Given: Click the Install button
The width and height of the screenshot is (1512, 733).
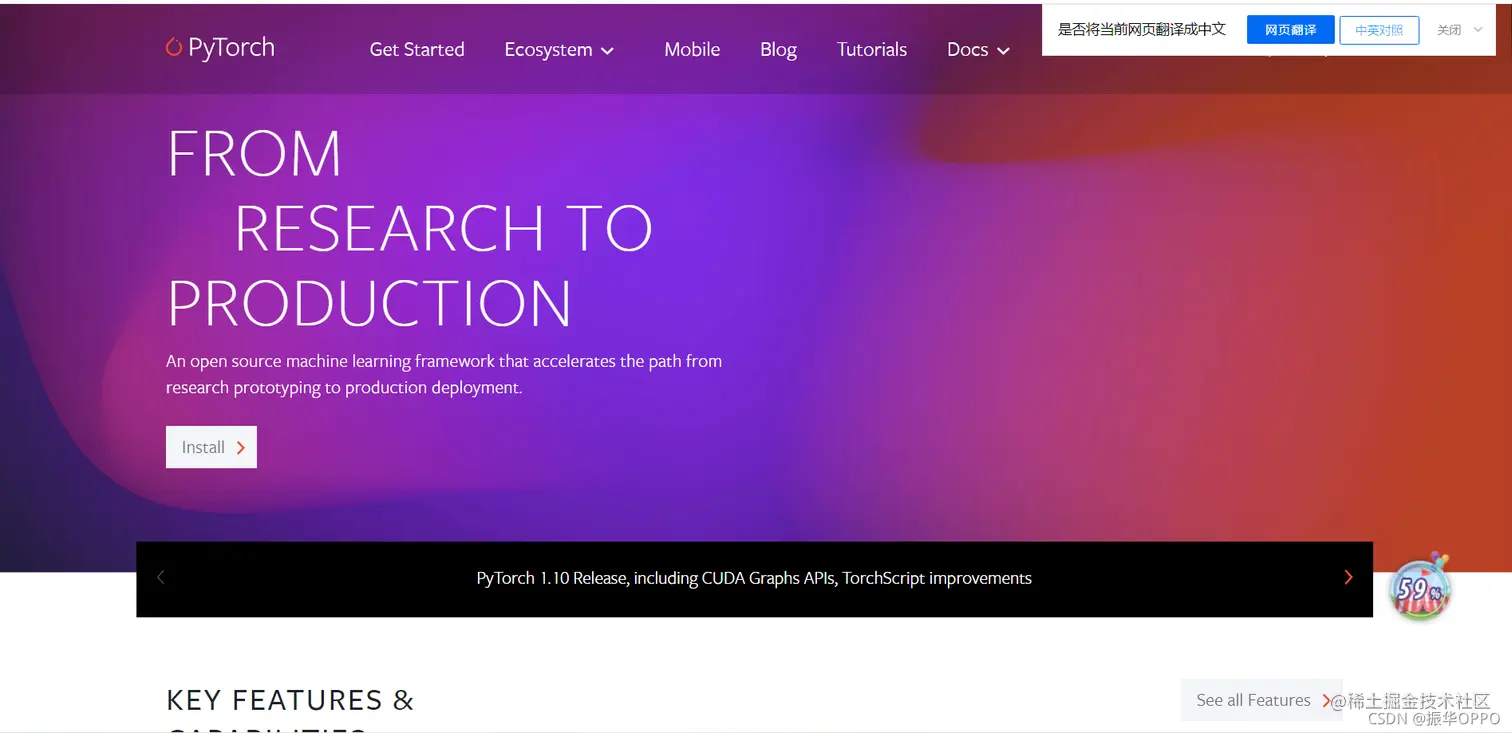Looking at the screenshot, I should tap(211, 447).
